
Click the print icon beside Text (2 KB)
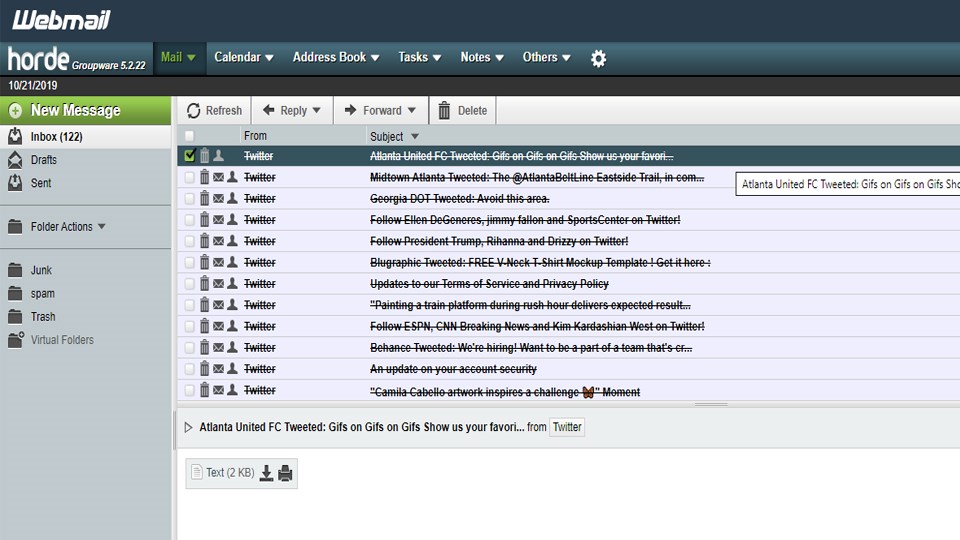coord(285,473)
